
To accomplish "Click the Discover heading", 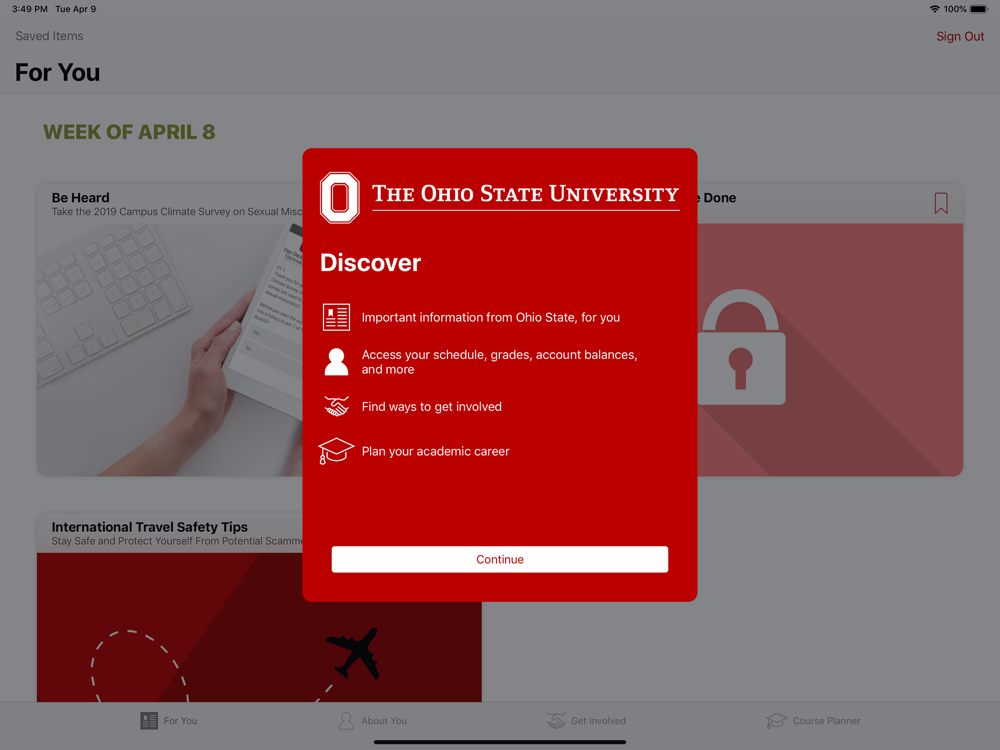I will (x=371, y=263).
